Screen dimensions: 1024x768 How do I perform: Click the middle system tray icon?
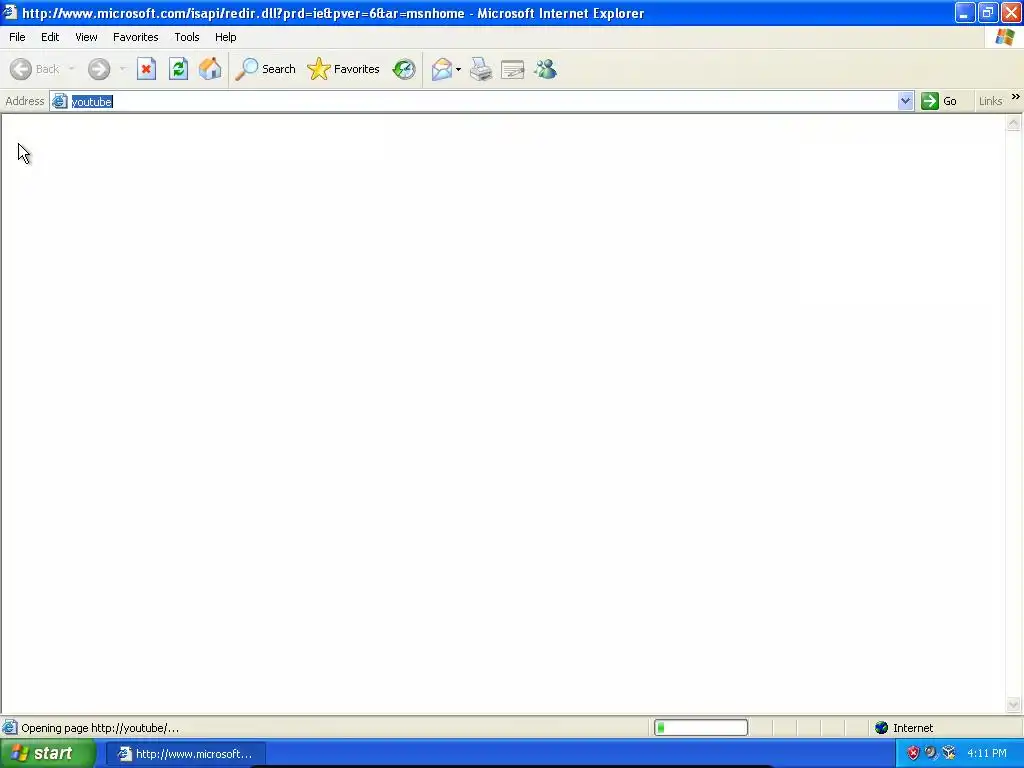(x=931, y=754)
